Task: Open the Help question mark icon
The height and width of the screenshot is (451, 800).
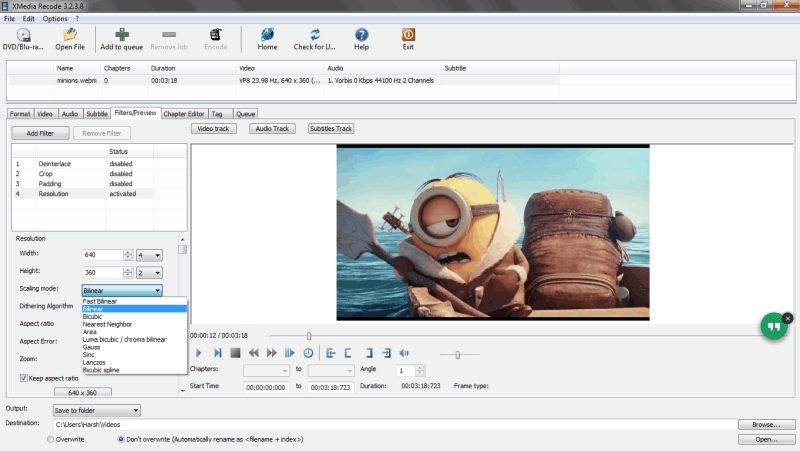Action: coord(361,35)
